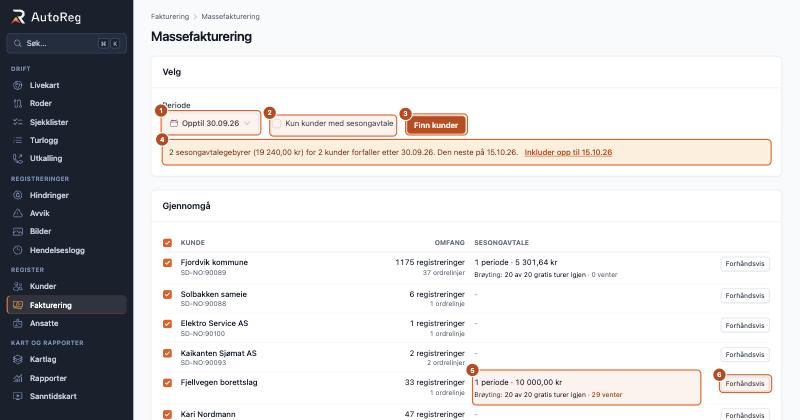Image resolution: width=800 pixels, height=420 pixels.
Task: Preview Fjordvik kommune with Forhåndsvis
Action: tap(745, 264)
